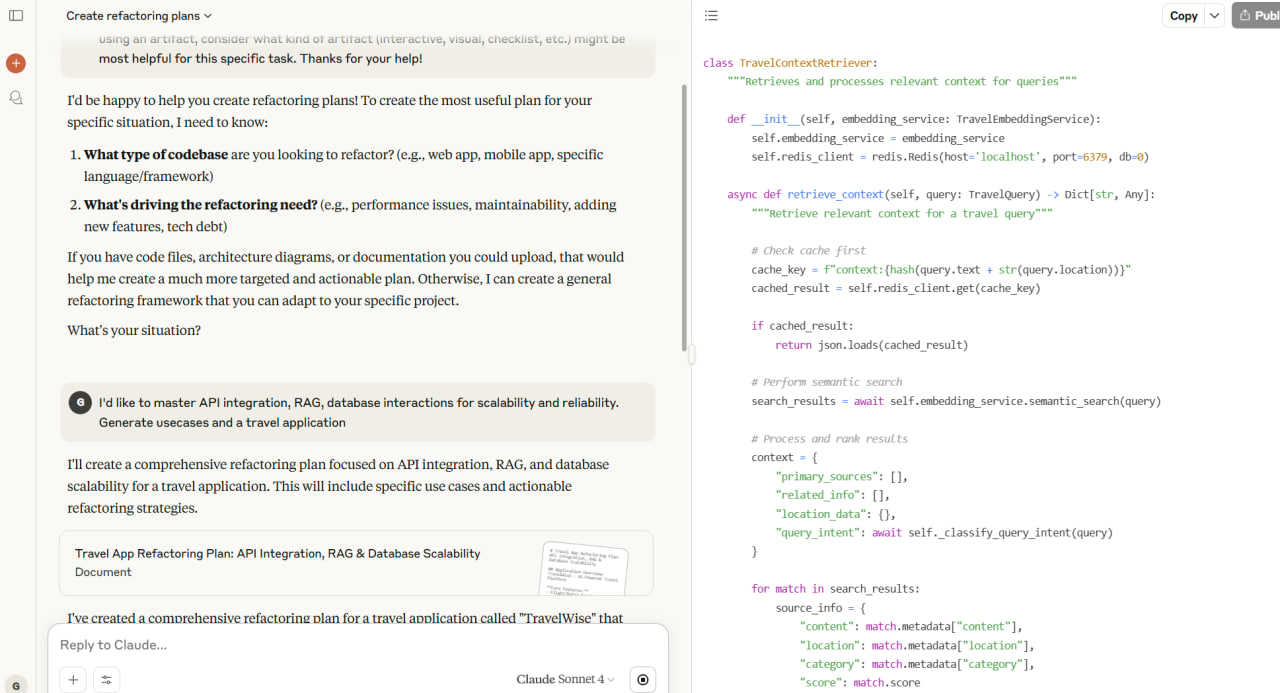Click 'What type of codebase' bold text
Viewport: 1280px width, 693px height.
(156, 155)
